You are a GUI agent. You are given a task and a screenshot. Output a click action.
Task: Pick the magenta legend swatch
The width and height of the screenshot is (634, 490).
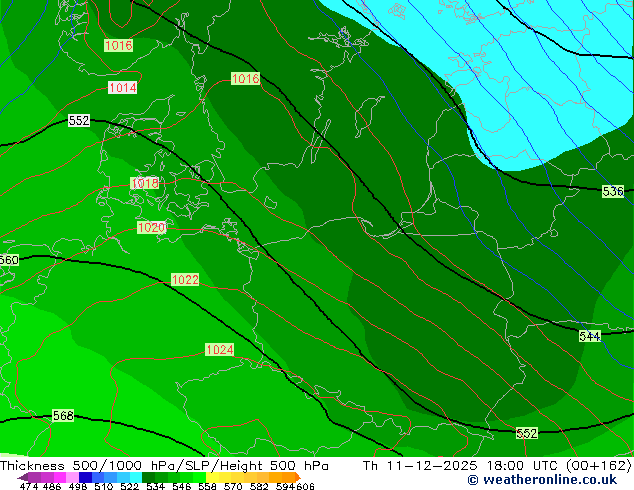(x=60, y=477)
